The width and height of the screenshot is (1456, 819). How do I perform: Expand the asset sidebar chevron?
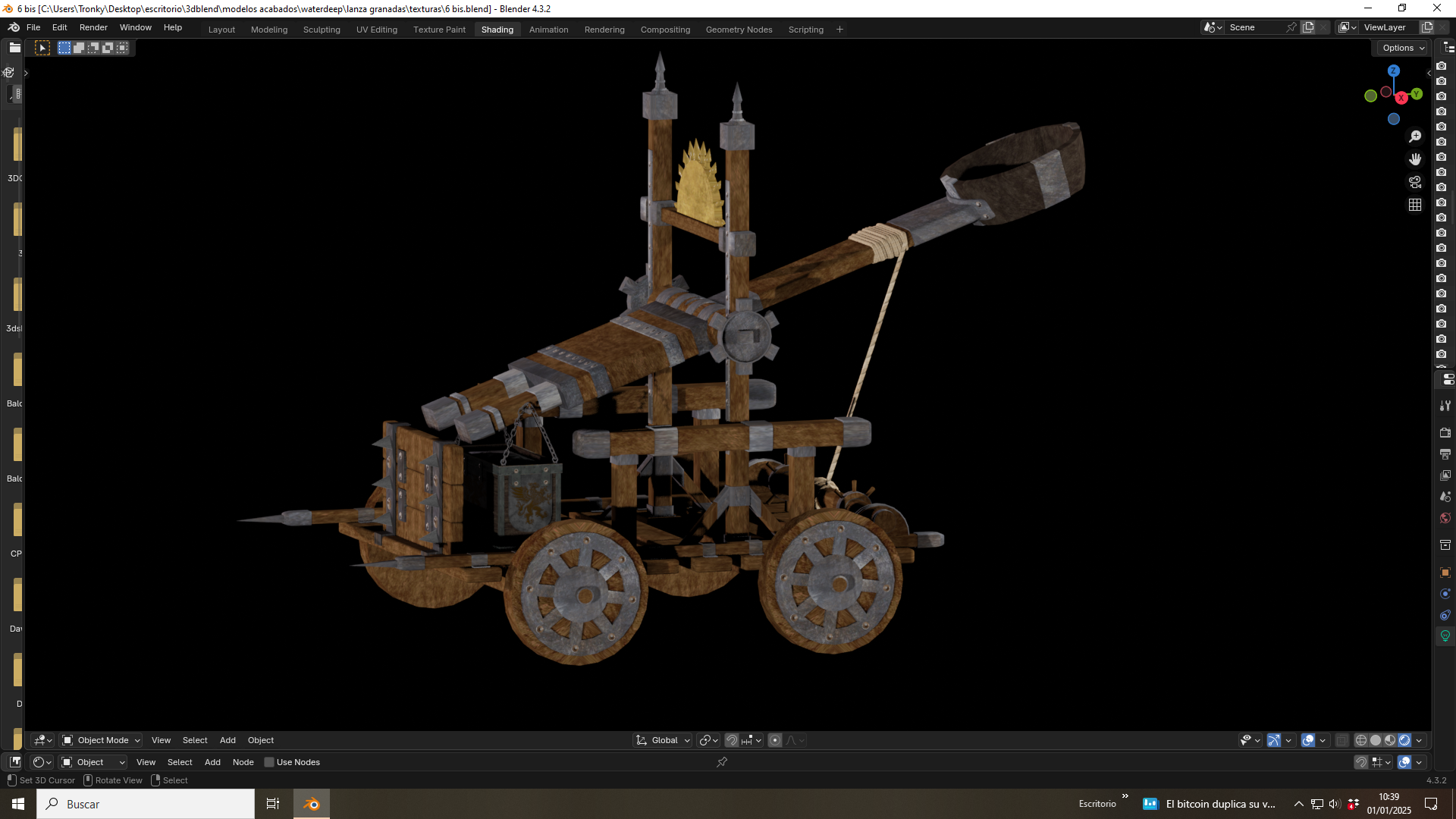point(26,74)
